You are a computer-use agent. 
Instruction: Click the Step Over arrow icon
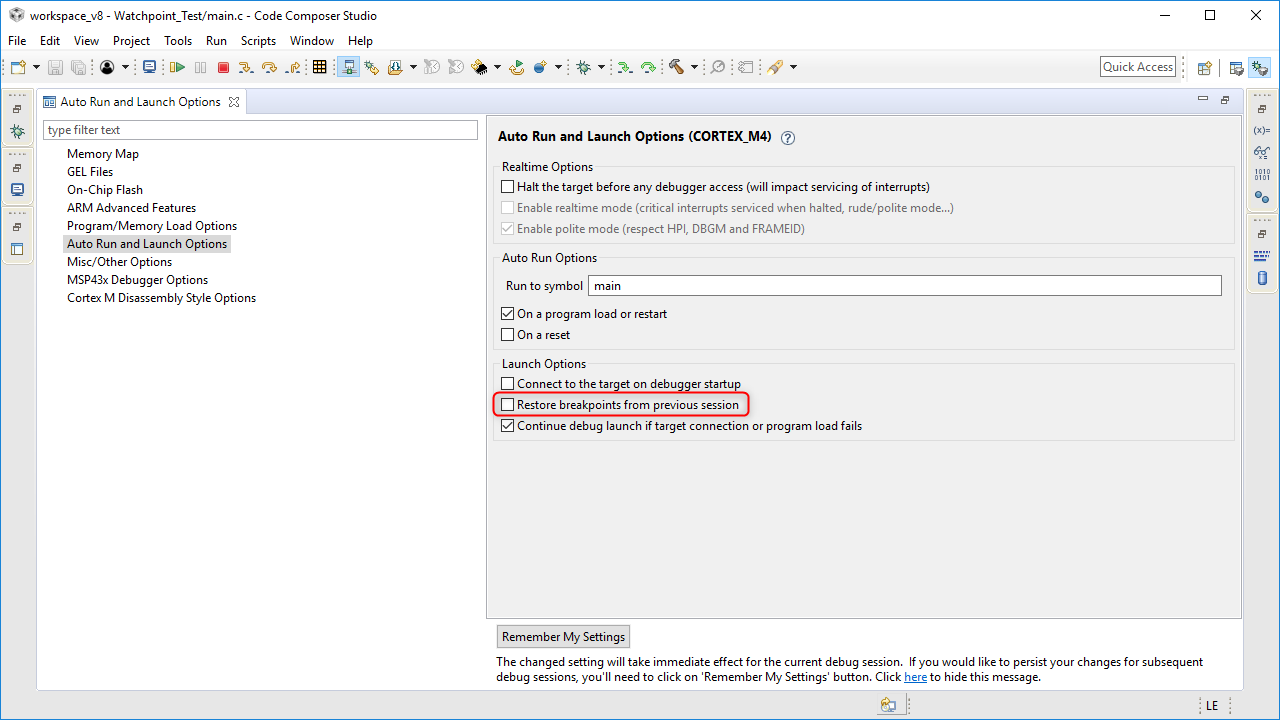(x=269, y=67)
